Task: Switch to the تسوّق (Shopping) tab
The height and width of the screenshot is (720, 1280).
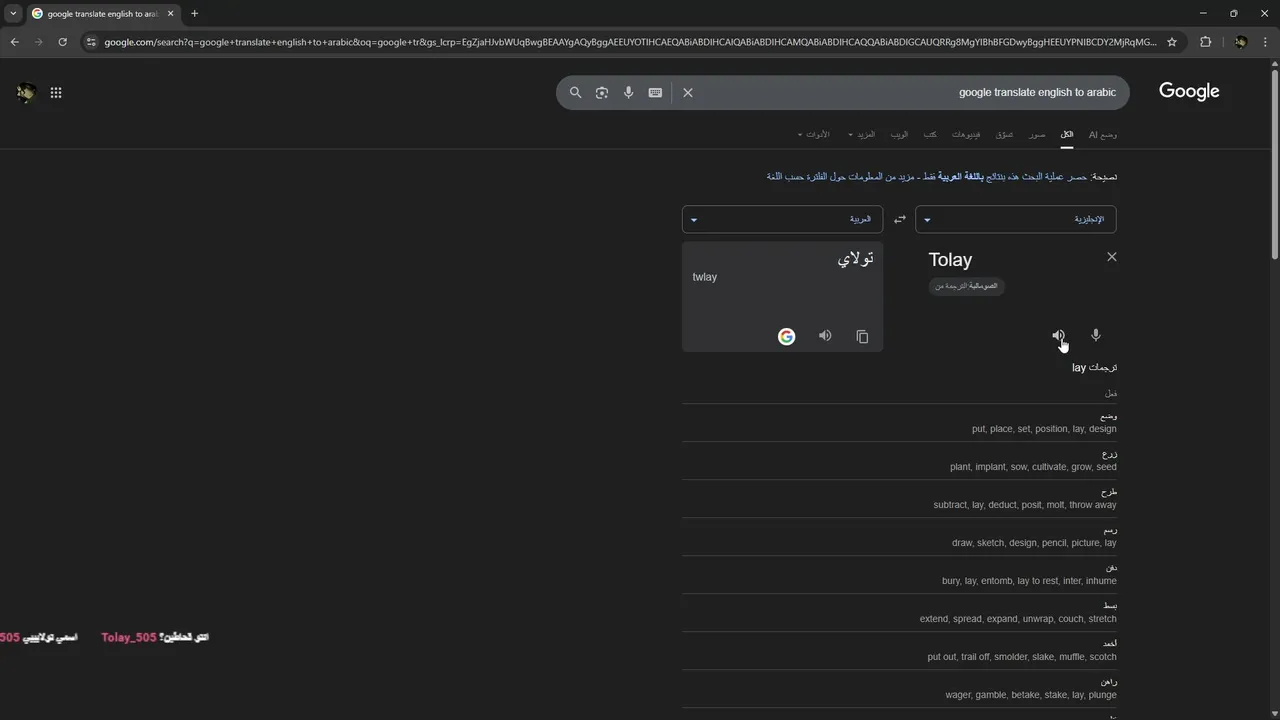Action: point(1004,134)
